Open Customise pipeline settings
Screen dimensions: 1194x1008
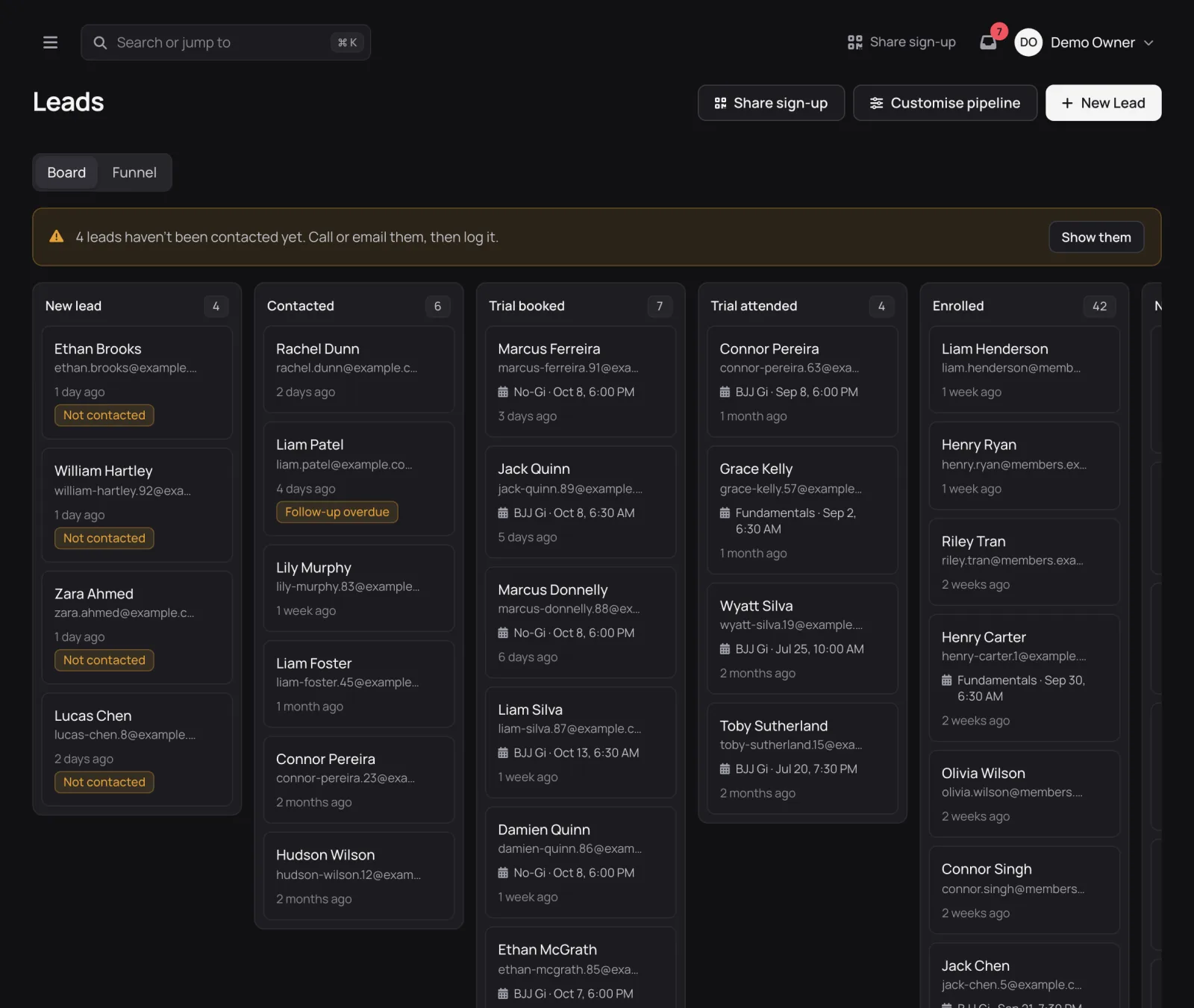pyautogui.click(x=945, y=103)
